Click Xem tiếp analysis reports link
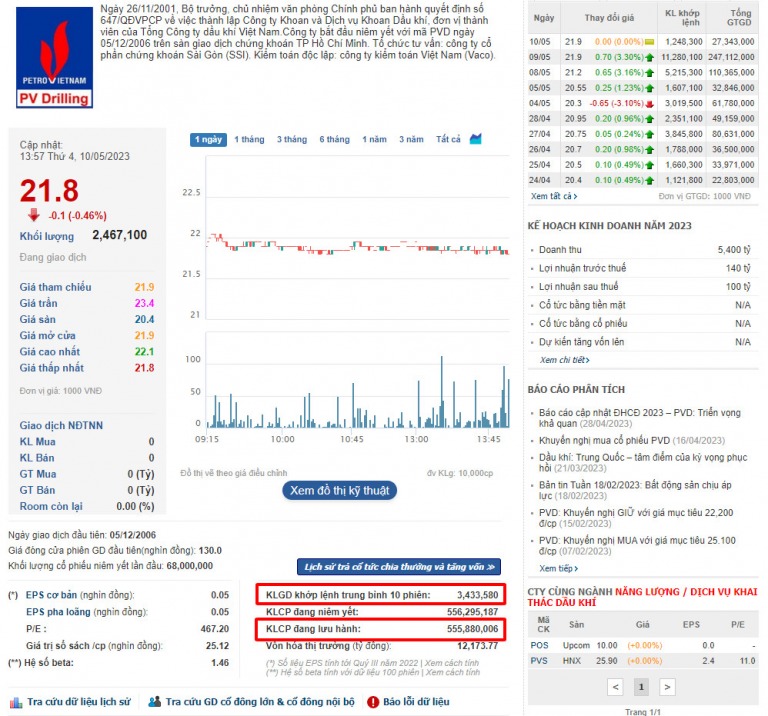Screen dimensions: 768x716 tap(558, 569)
